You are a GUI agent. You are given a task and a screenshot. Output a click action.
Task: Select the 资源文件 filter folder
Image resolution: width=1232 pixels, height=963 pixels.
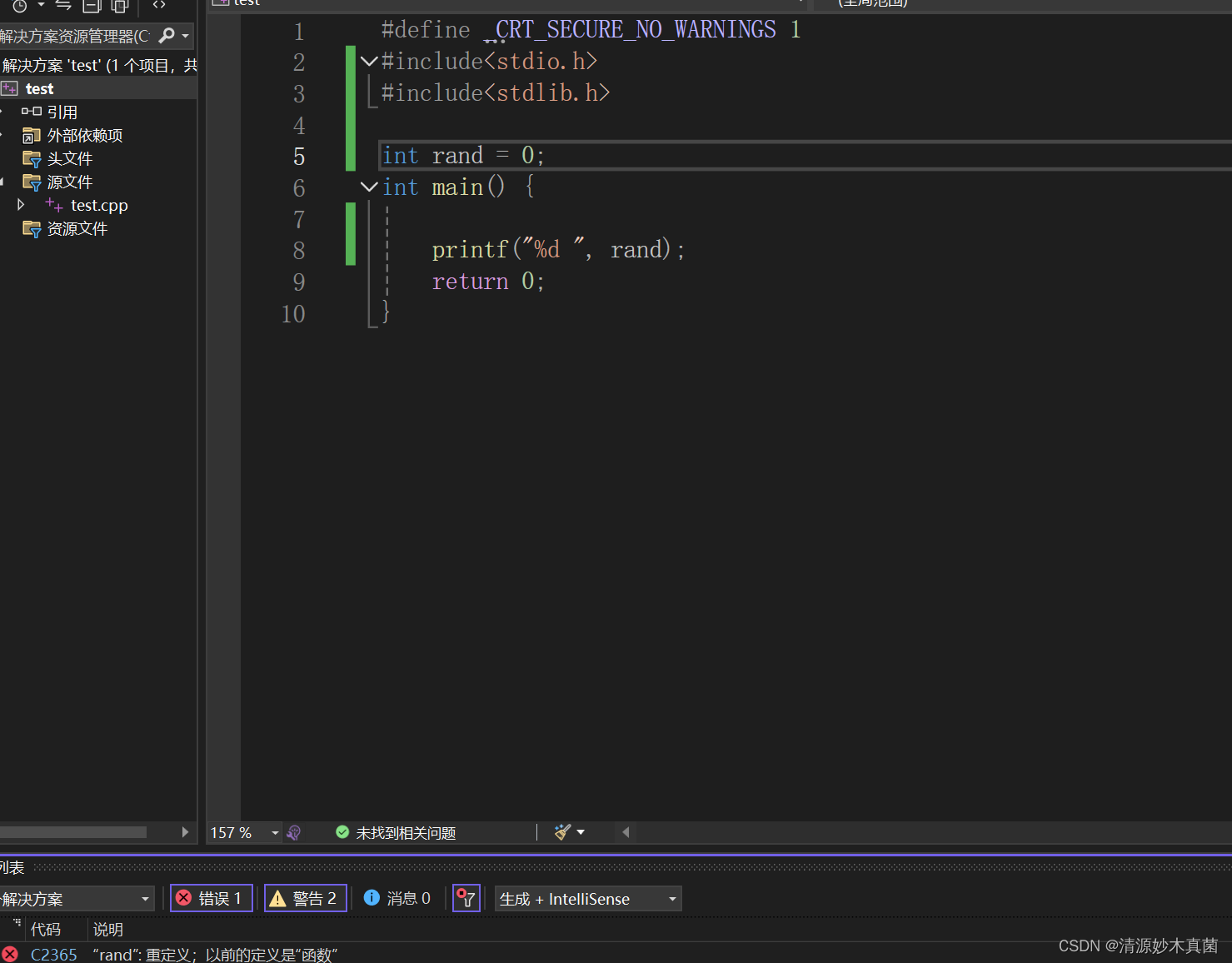pos(77,228)
